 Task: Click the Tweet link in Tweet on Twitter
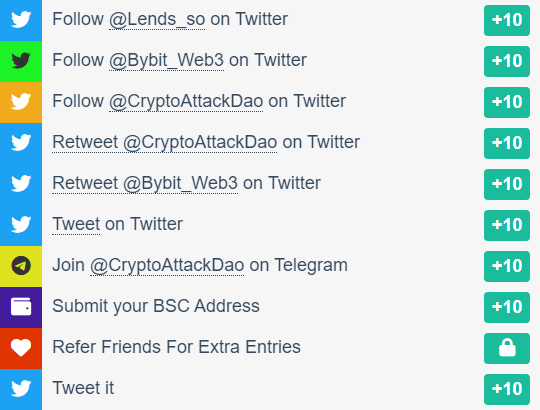[x=76, y=224]
